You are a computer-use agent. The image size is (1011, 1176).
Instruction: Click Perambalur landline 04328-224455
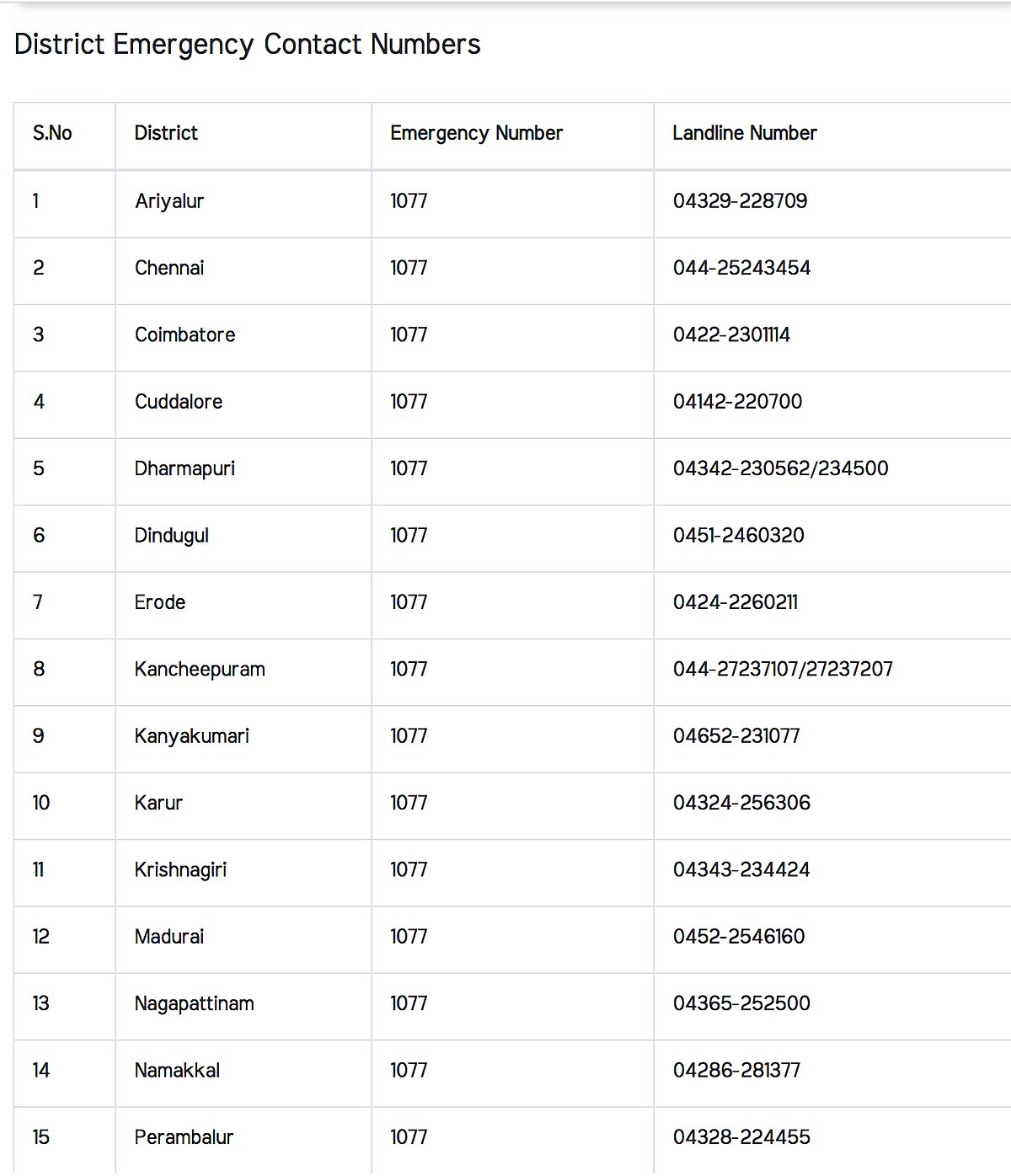[741, 1137]
